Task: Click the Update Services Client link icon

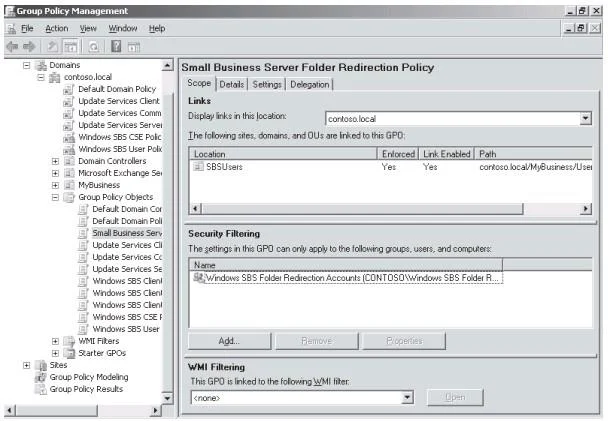Action: tap(69, 101)
